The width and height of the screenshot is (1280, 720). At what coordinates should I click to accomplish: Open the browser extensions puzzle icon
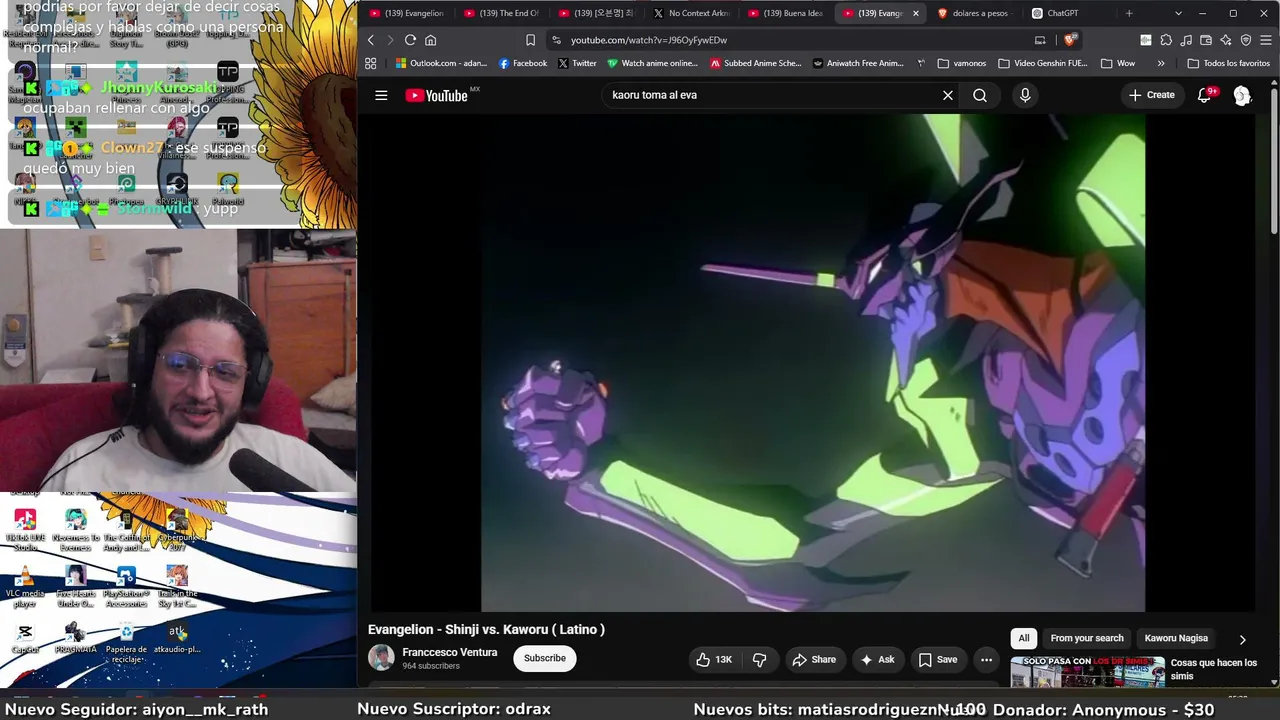click(1166, 40)
